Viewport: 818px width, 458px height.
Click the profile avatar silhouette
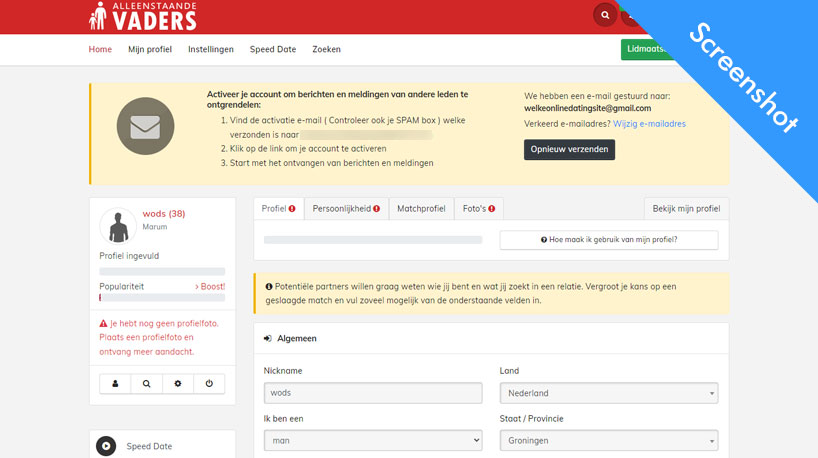(118, 226)
